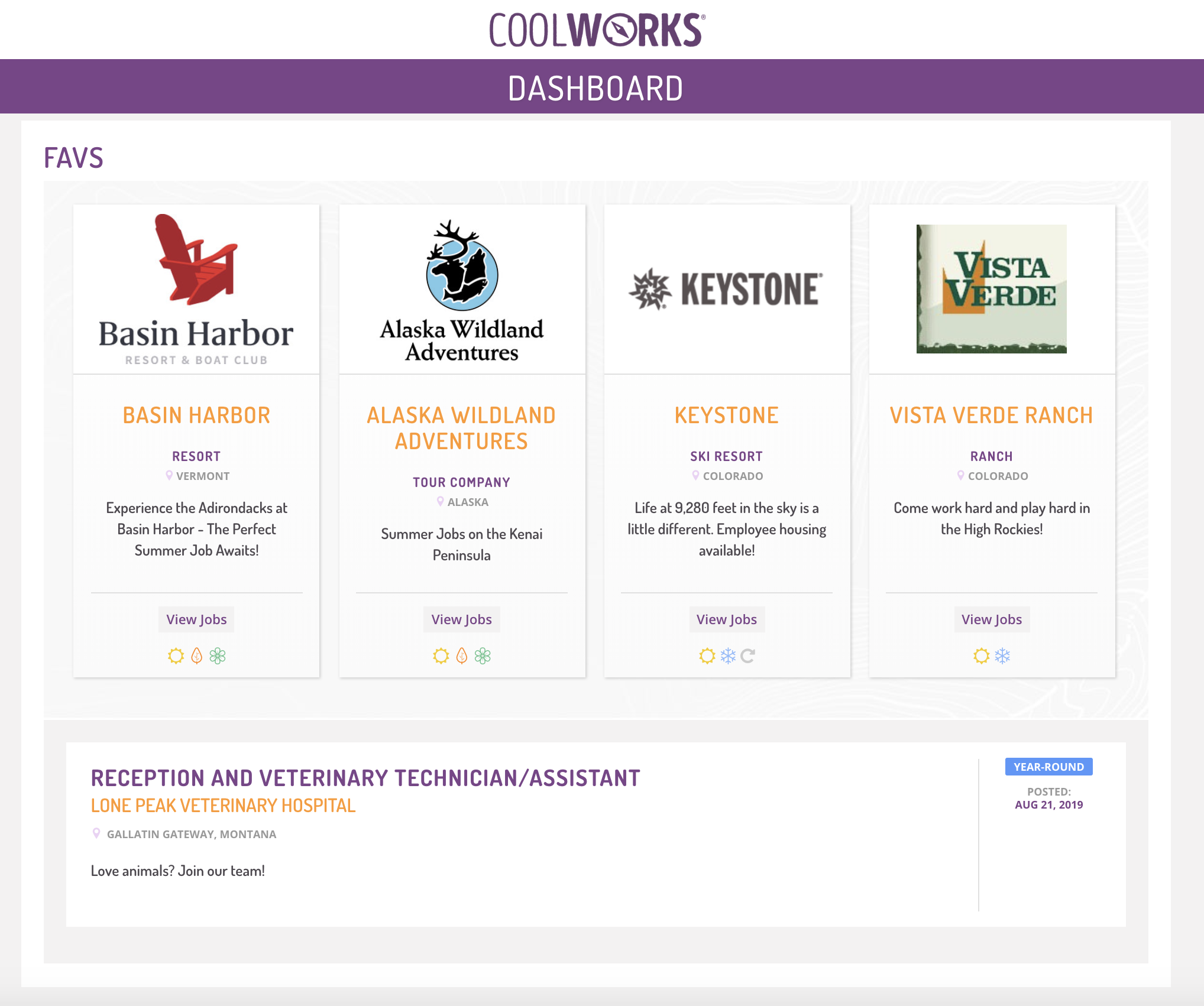Click the location pin beside Colorado on Keystone card

coord(695,475)
